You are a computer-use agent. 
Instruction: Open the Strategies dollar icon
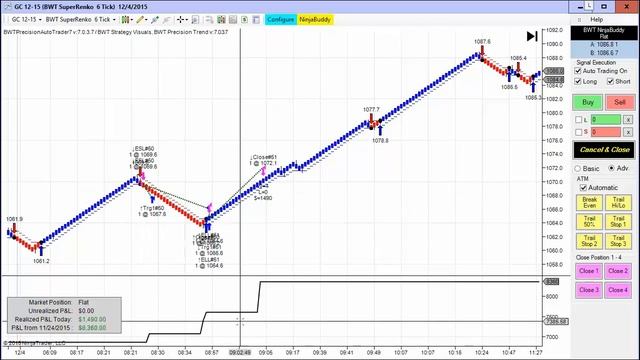click(244, 20)
